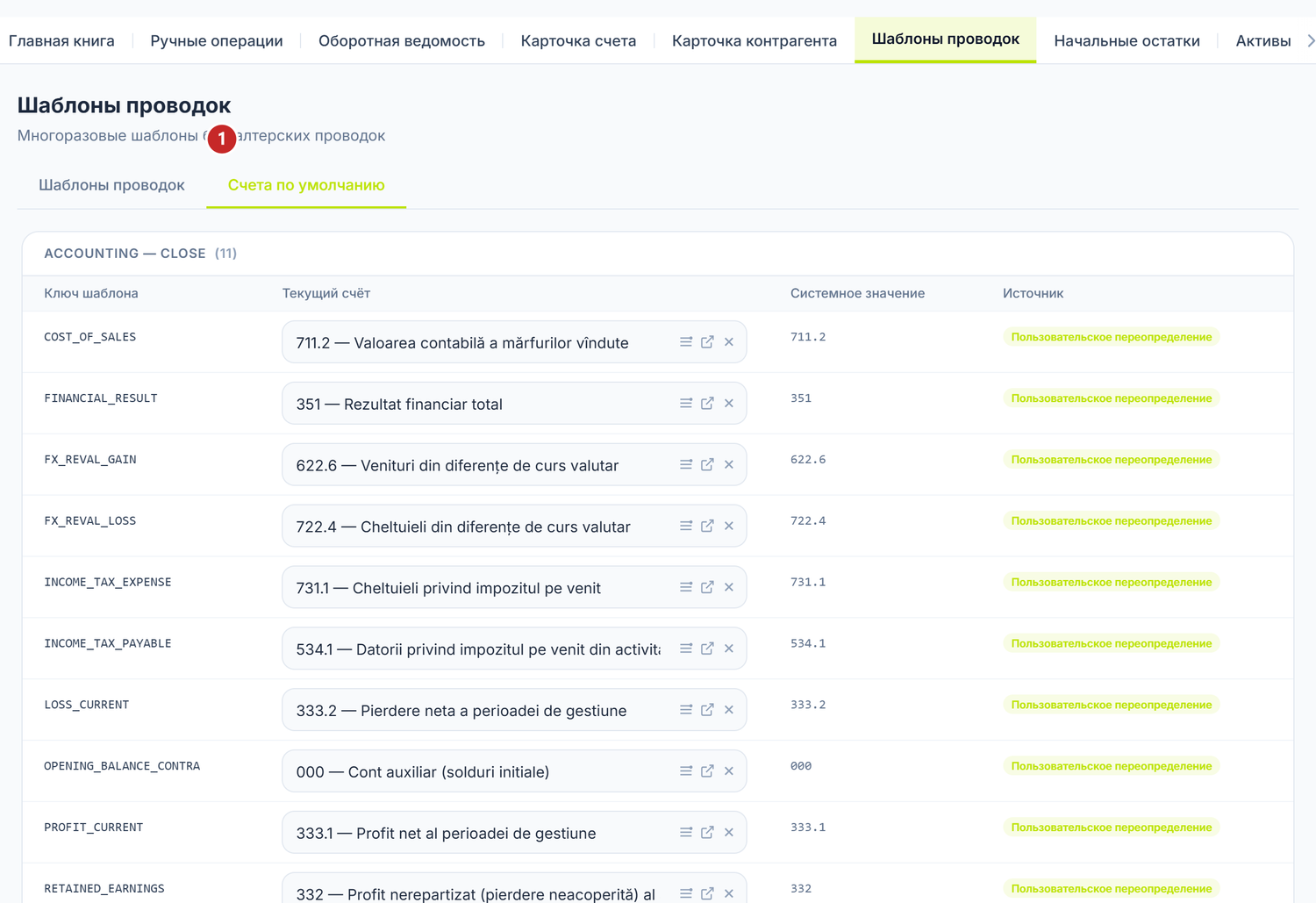Go to the Оборотная ведомость tab
The image size is (1316, 903).
pos(402,40)
